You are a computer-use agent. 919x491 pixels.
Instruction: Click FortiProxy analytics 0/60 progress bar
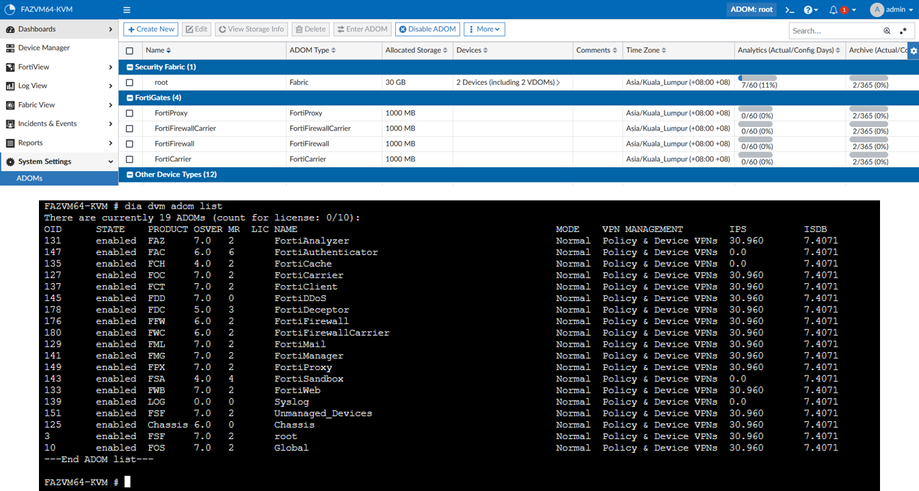[755, 109]
